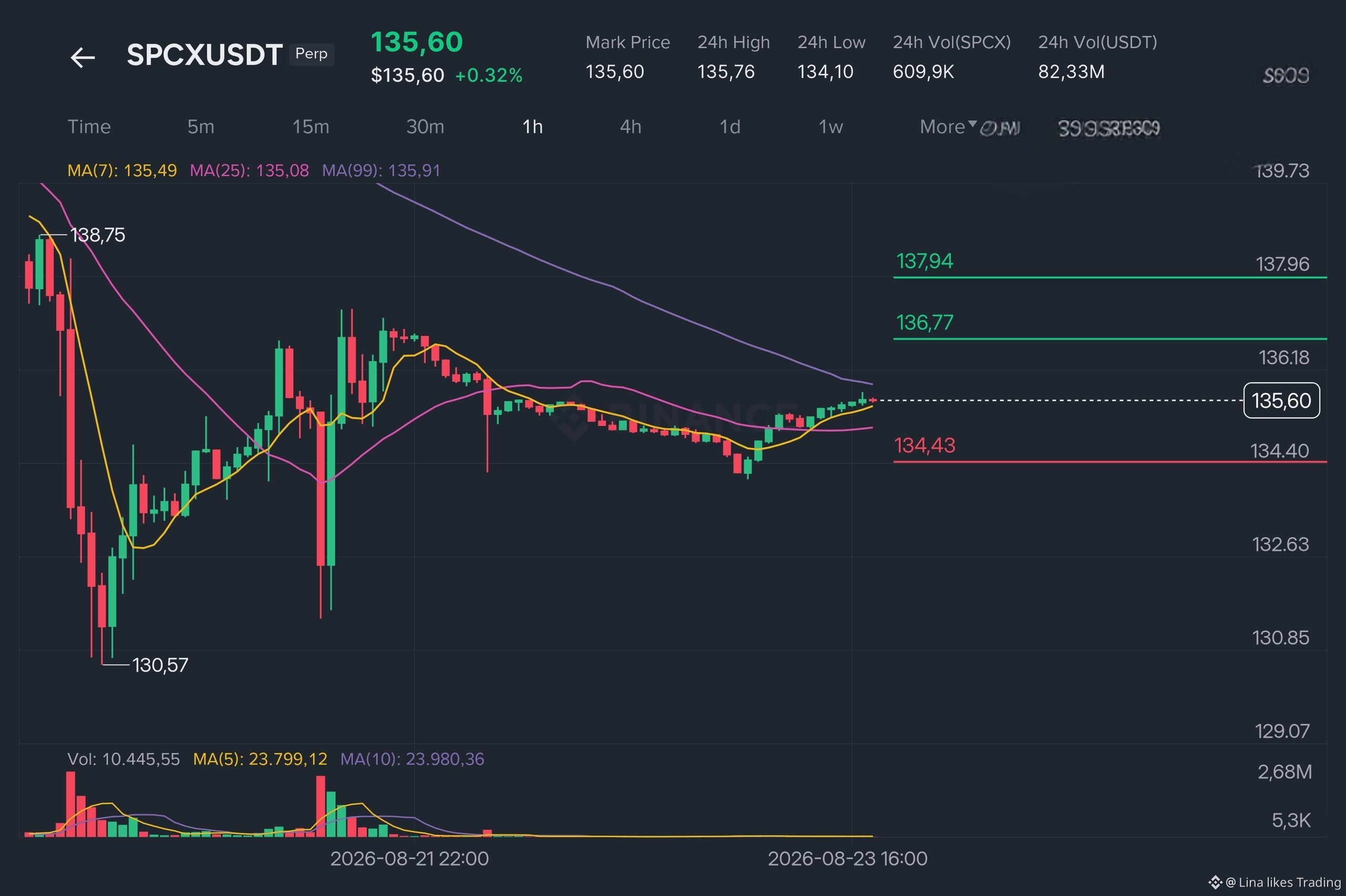Click the MA(7): 135,49 indicator label
1346x896 pixels.
click(123, 170)
